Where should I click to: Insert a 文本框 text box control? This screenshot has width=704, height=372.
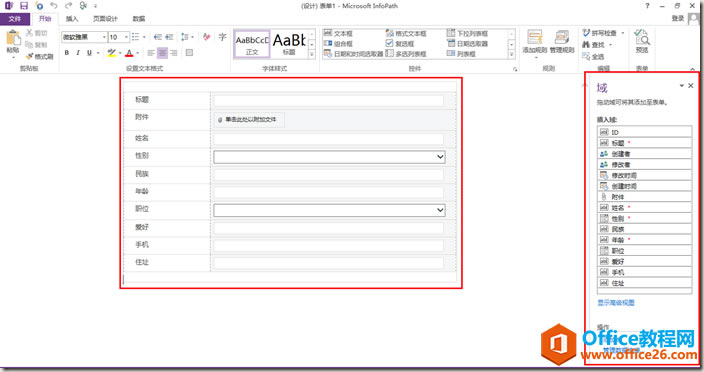click(x=339, y=34)
